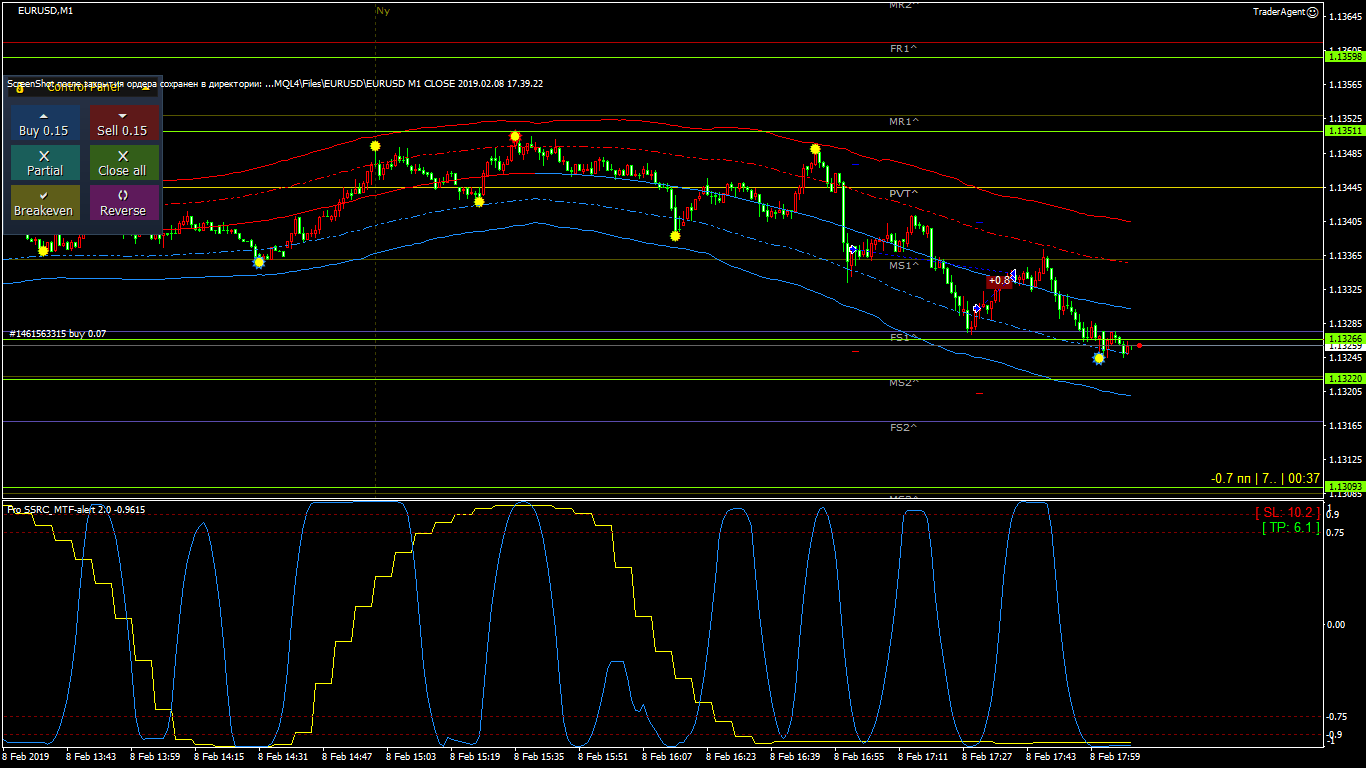Click the Breakeven button
Image resolution: width=1366 pixels, height=768 pixels.
point(45,203)
